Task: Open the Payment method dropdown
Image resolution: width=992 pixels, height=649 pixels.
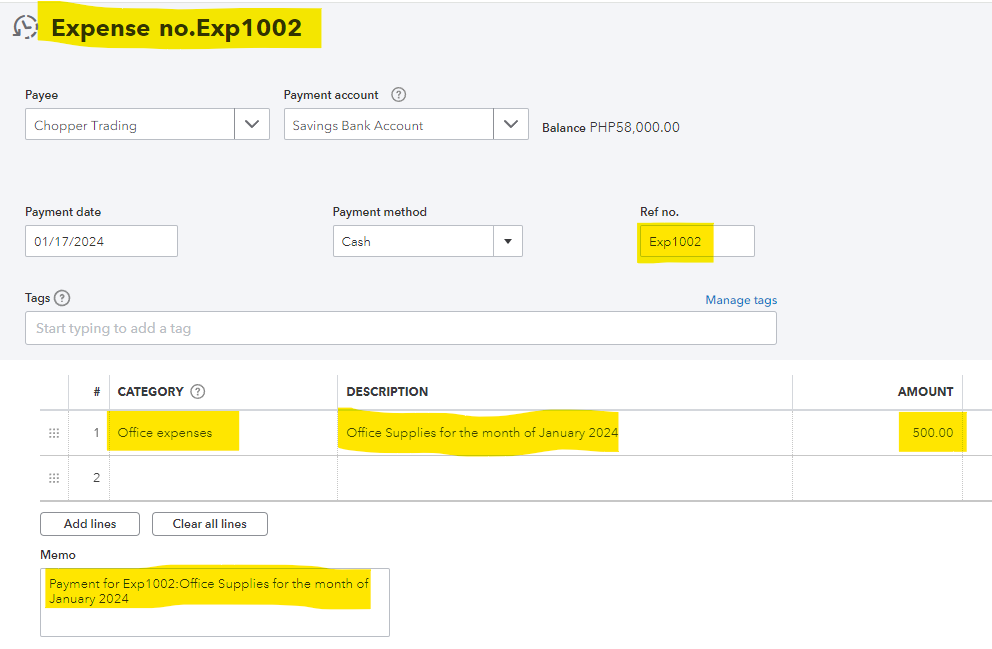Action: click(508, 241)
